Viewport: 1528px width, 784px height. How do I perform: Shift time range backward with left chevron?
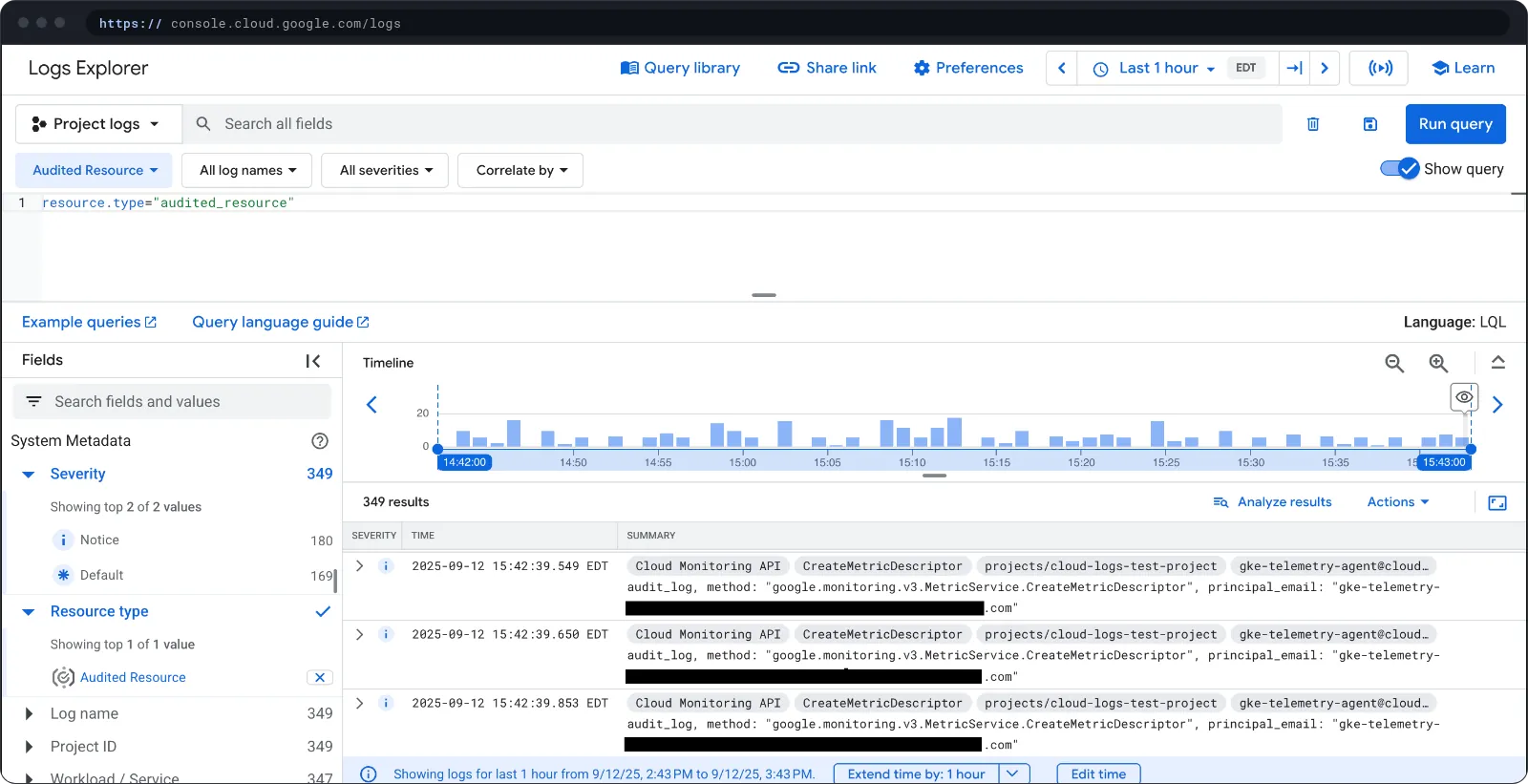[x=1062, y=68]
